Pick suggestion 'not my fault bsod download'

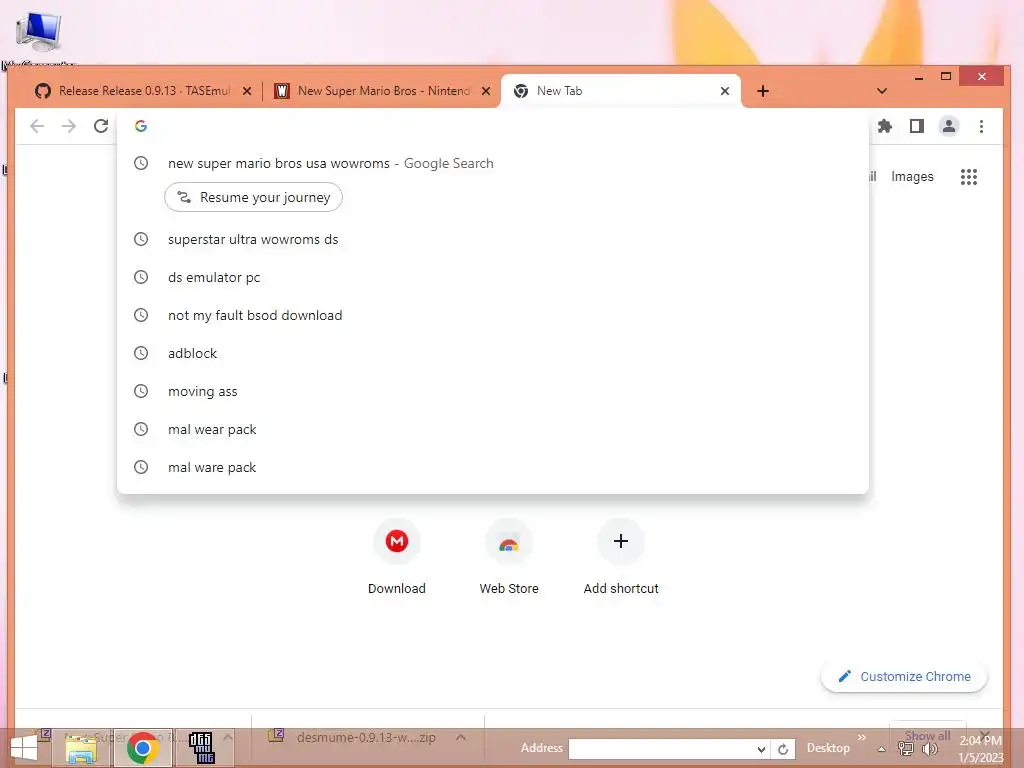(x=492, y=315)
